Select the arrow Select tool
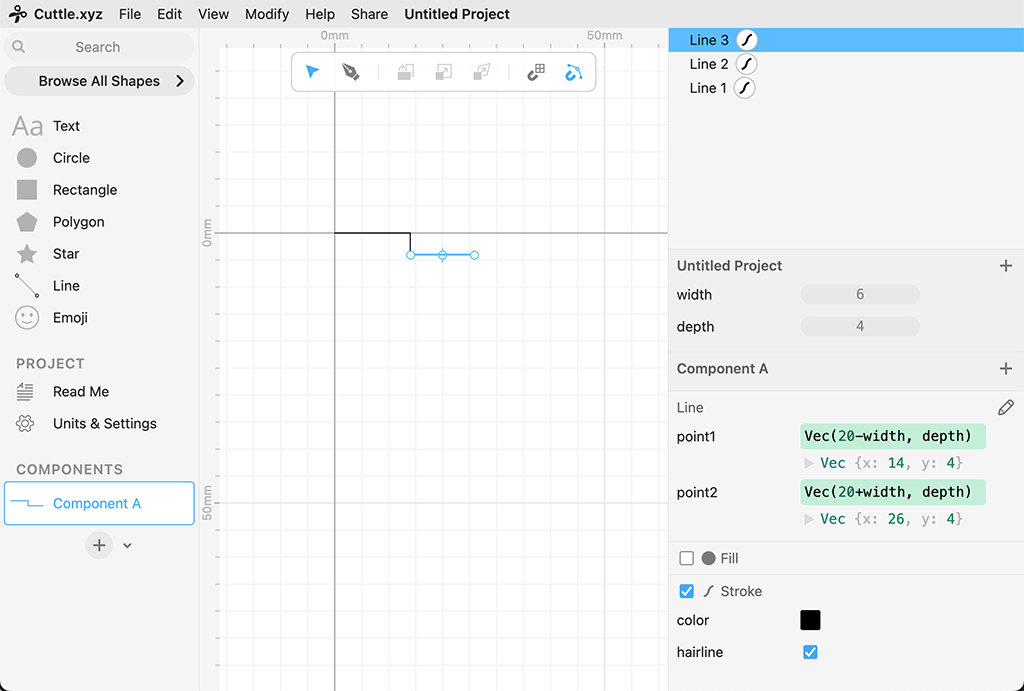 coord(313,72)
